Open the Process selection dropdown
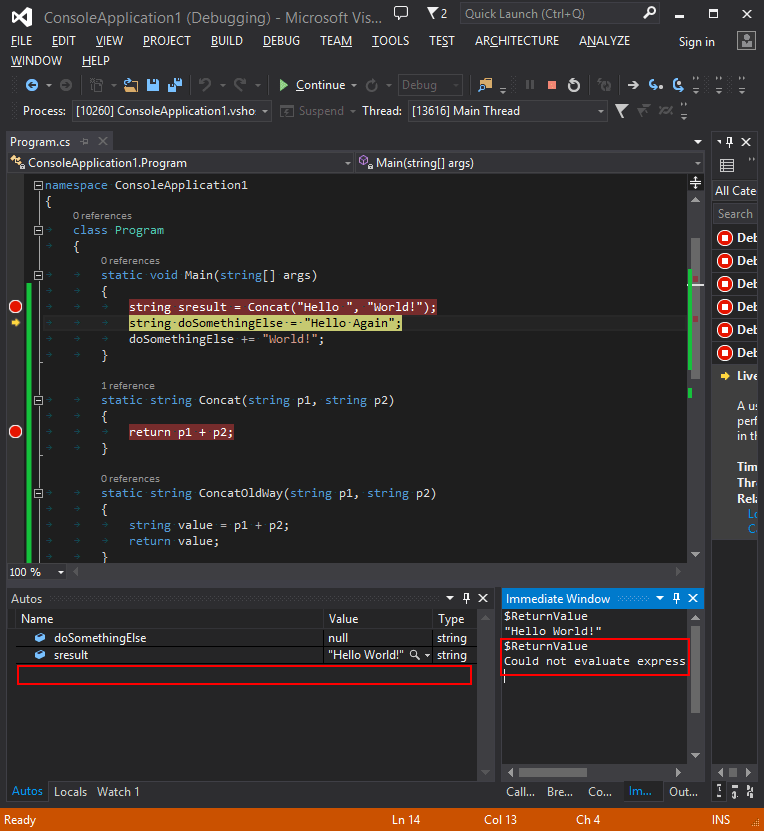Image resolution: width=764 pixels, height=831 pixels. (264, 111)
